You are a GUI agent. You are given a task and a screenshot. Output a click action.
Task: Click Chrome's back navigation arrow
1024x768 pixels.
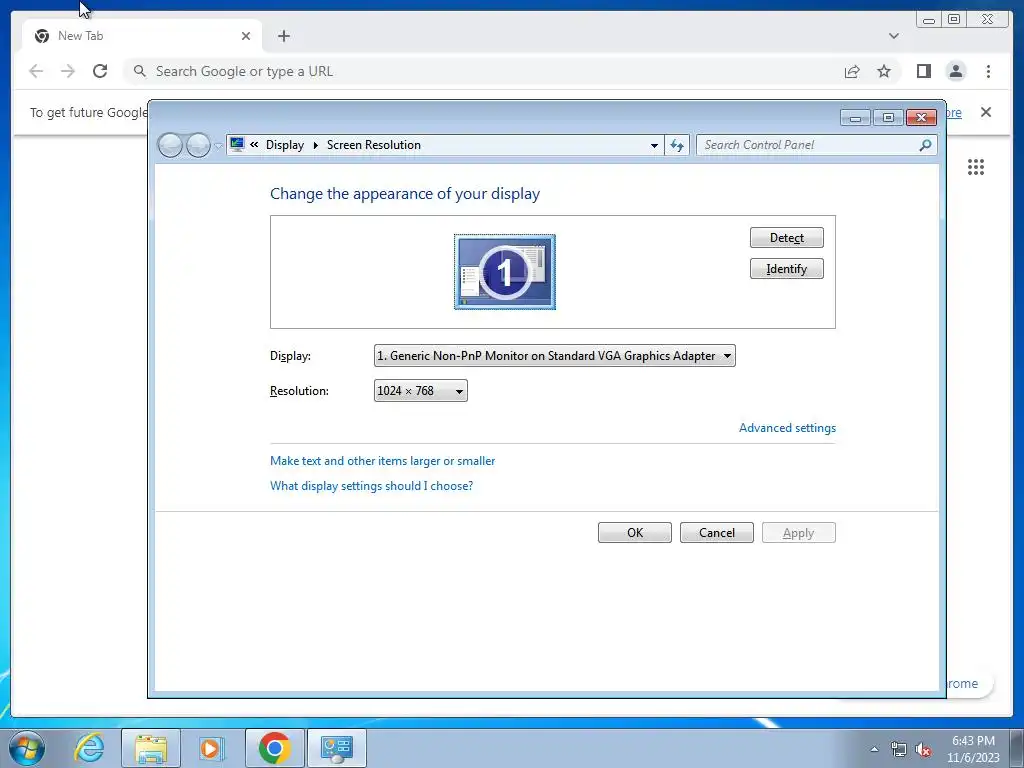pos(36,71)
